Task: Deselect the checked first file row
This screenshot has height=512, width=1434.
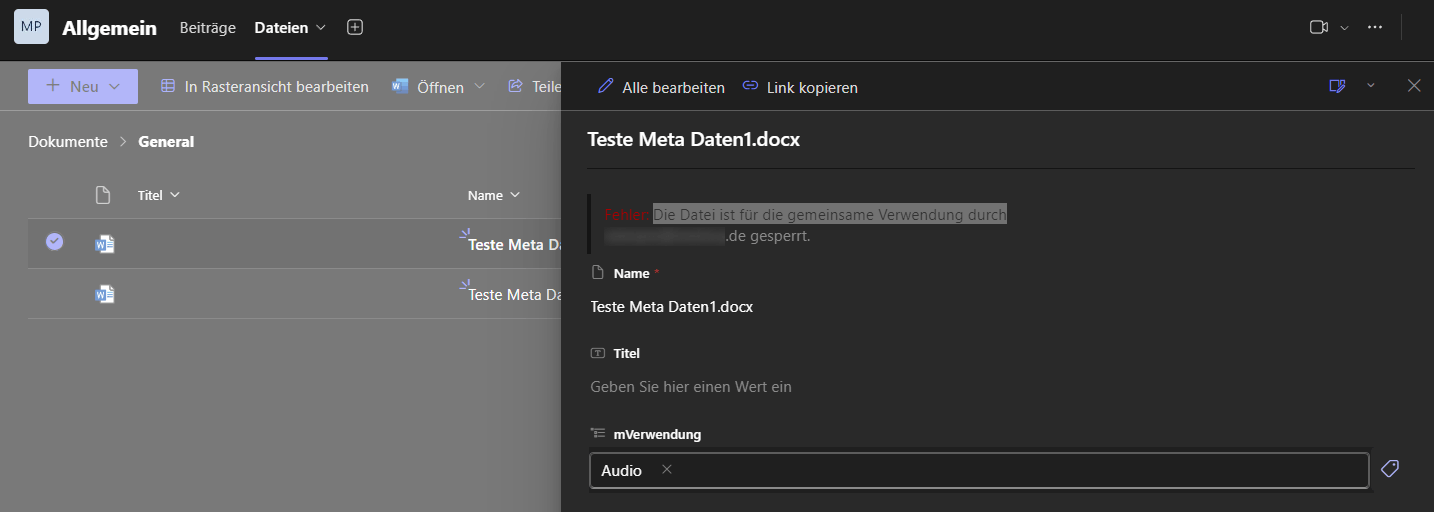Action: click(x=55, y=242)
